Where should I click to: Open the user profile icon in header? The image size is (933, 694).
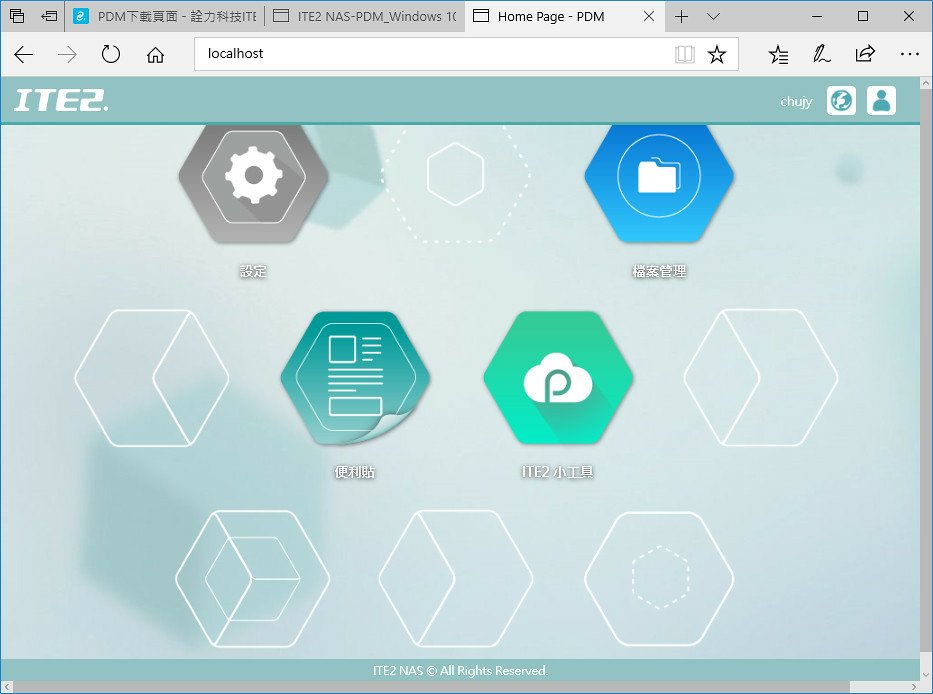tap(881, 101)
